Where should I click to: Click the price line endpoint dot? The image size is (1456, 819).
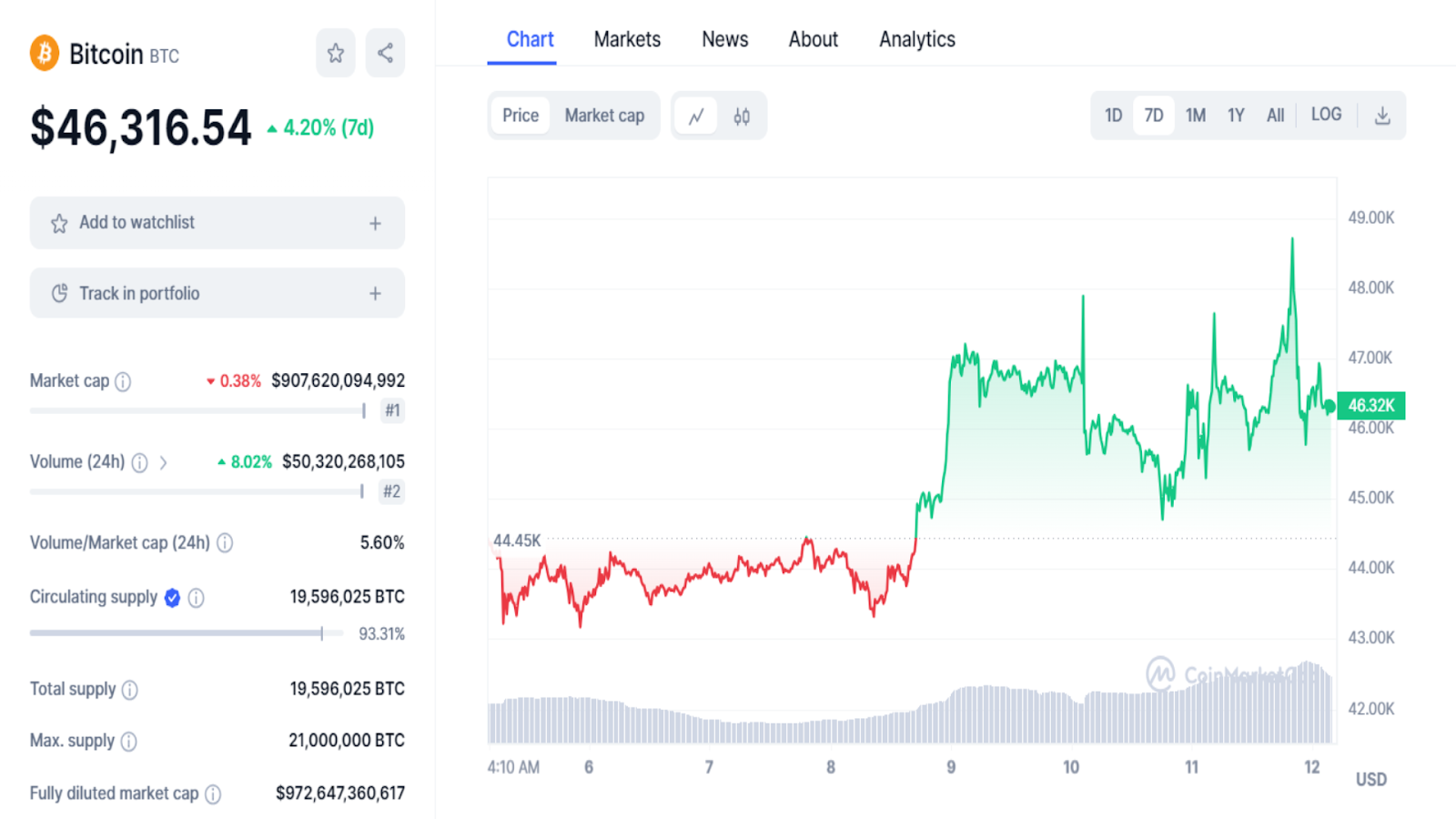tap(1330, 406)
